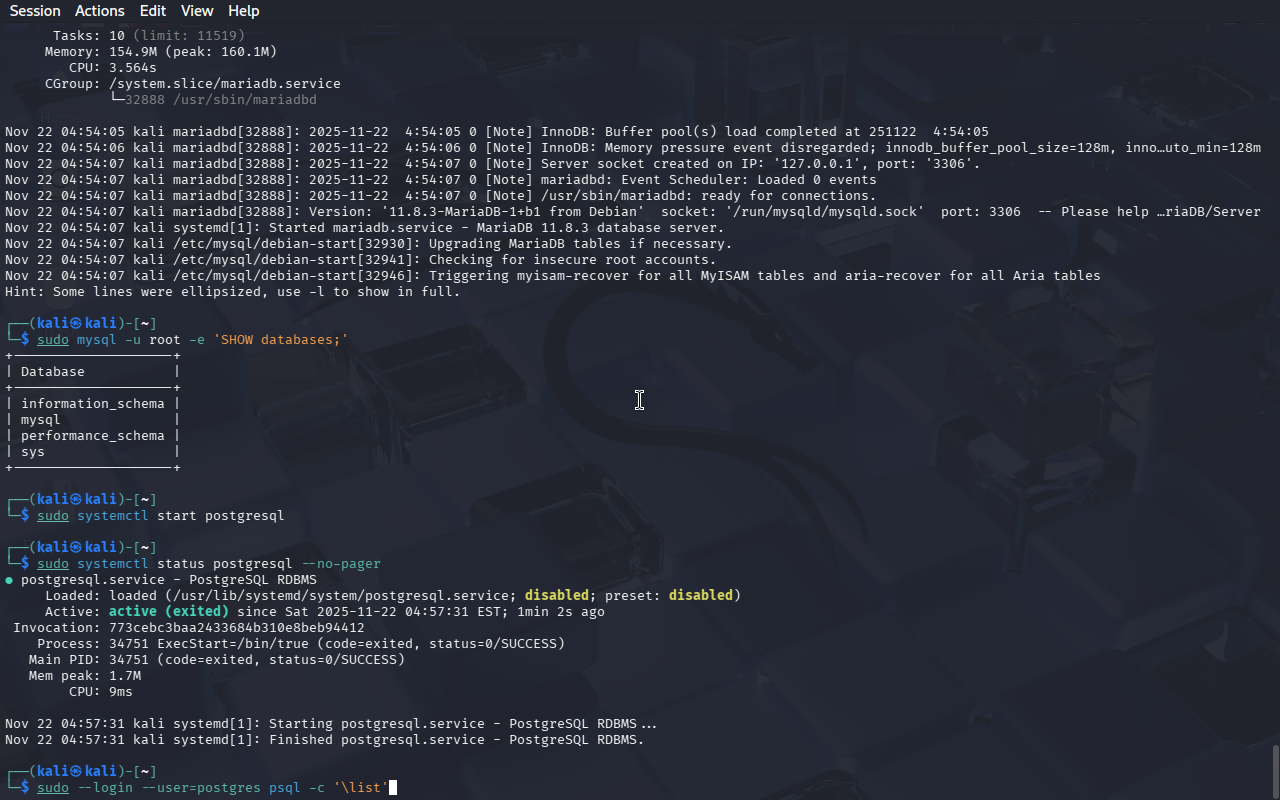Click the terminal's vertical scrollbar thumb
1280x800 pixels.
[1275, 770]
